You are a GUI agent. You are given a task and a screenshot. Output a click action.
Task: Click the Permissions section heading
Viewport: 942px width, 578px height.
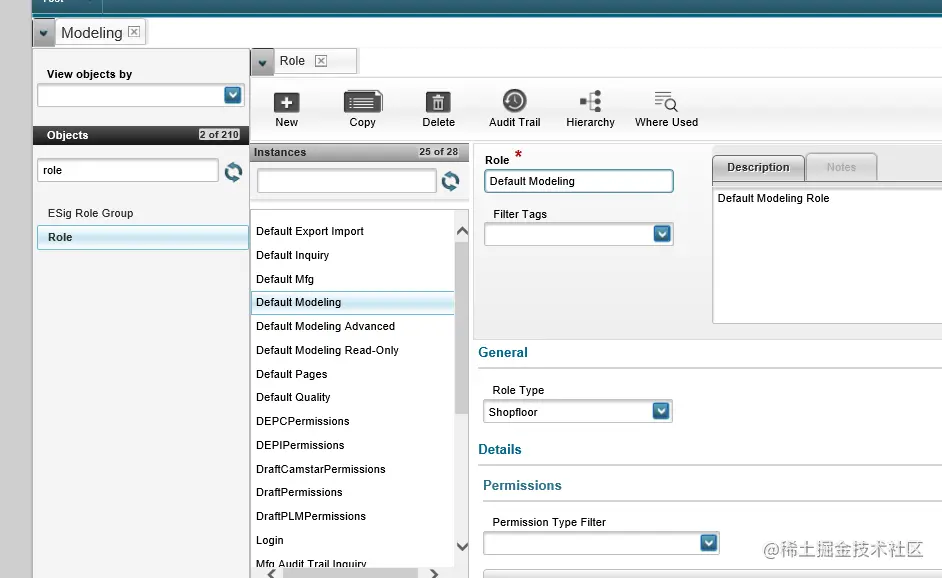point(522,485)
